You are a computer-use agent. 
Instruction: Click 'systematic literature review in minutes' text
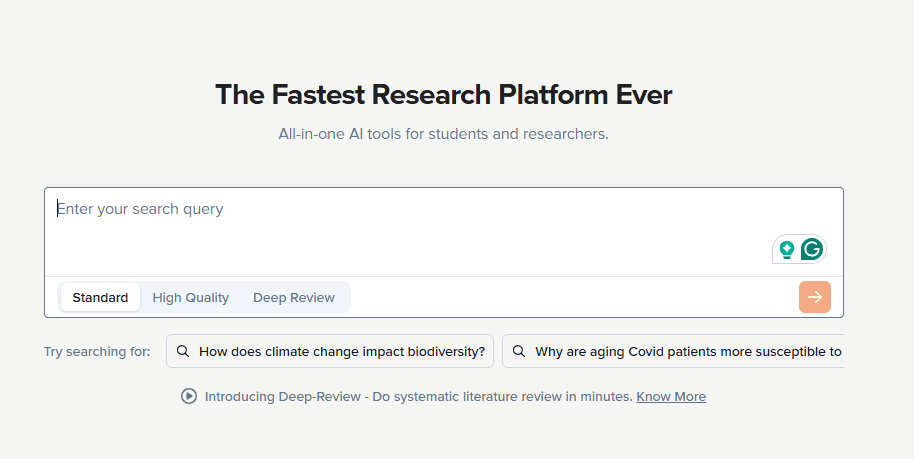pos(513,397)
